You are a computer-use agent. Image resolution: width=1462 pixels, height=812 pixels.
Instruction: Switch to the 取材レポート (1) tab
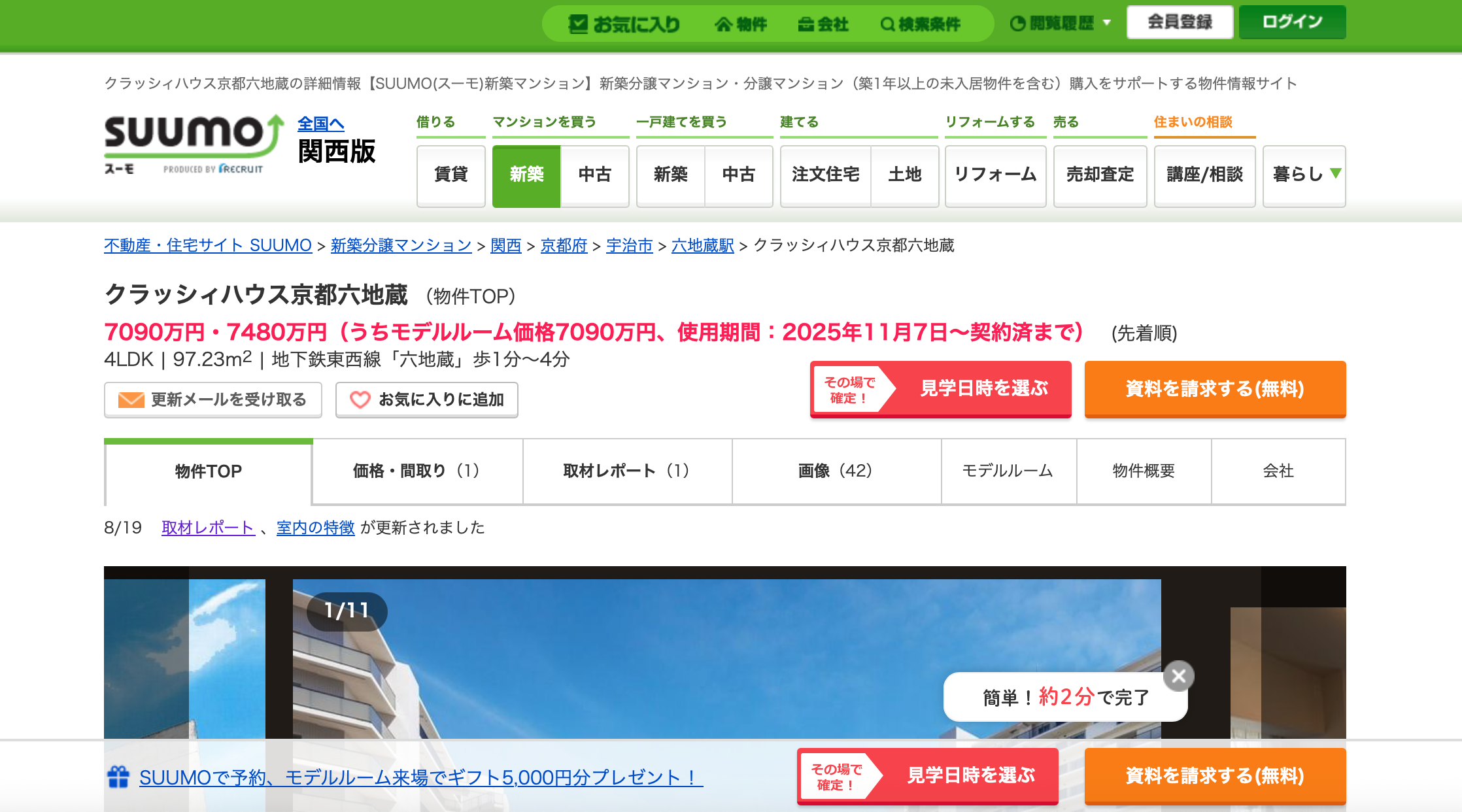point(628,471)
